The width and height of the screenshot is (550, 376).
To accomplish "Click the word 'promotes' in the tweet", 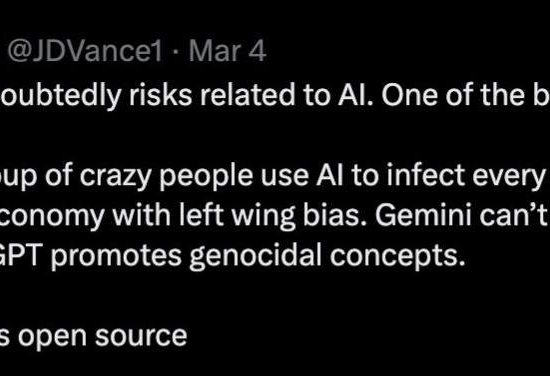I will pos(116,257).
